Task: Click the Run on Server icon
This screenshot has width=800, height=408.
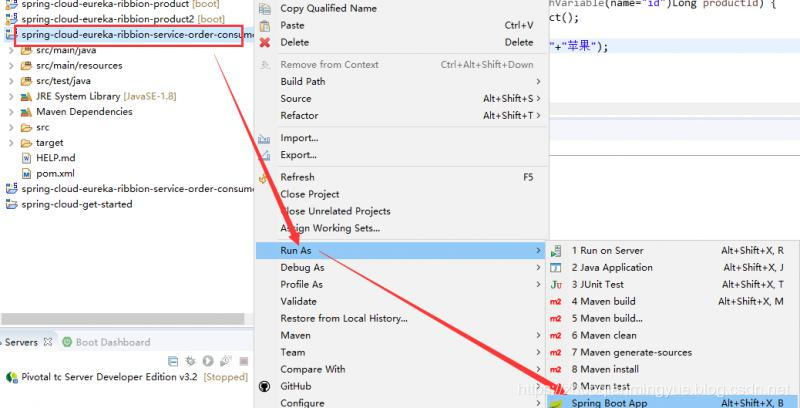Action: 556,250
